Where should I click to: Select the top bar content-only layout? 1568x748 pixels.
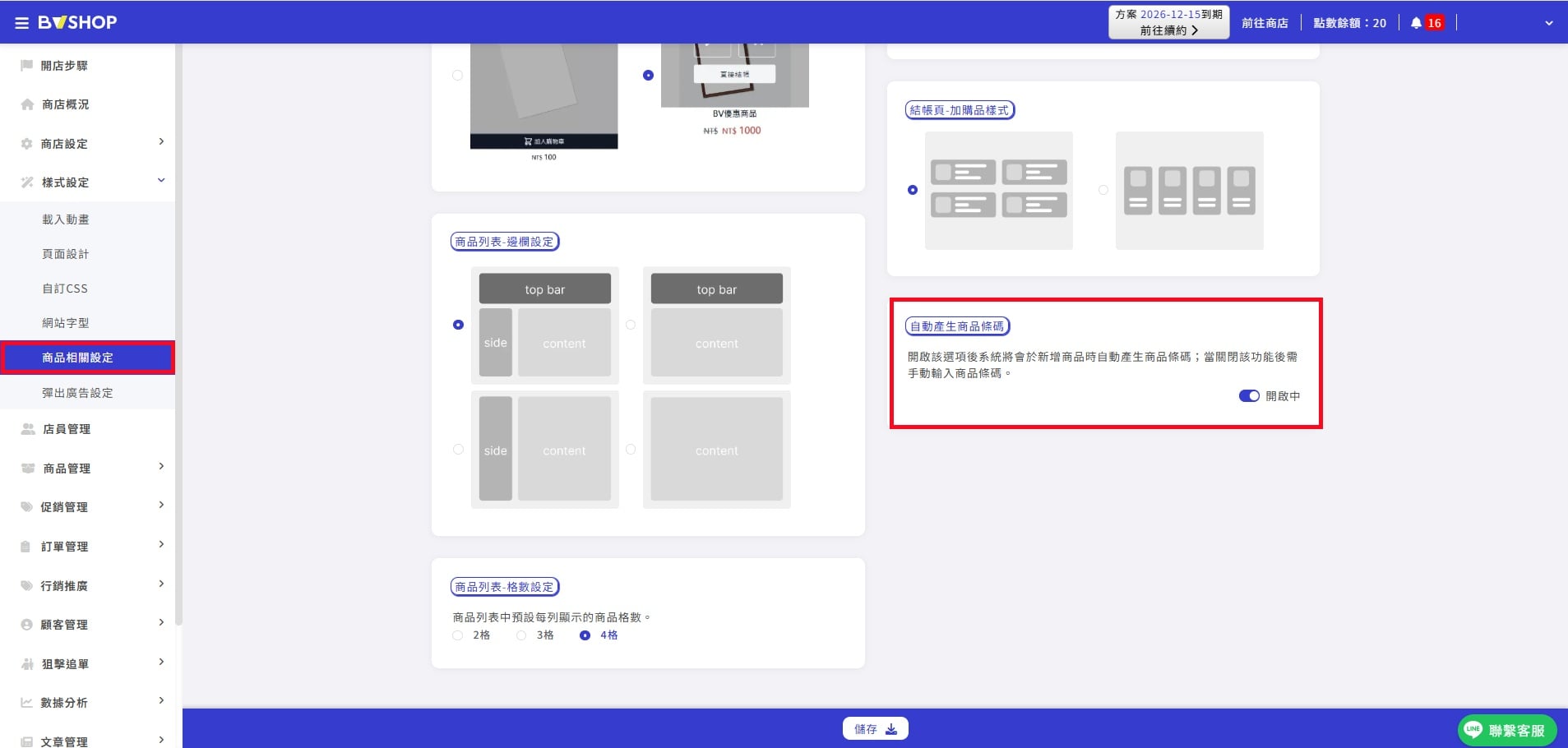(x=631, y=325)
